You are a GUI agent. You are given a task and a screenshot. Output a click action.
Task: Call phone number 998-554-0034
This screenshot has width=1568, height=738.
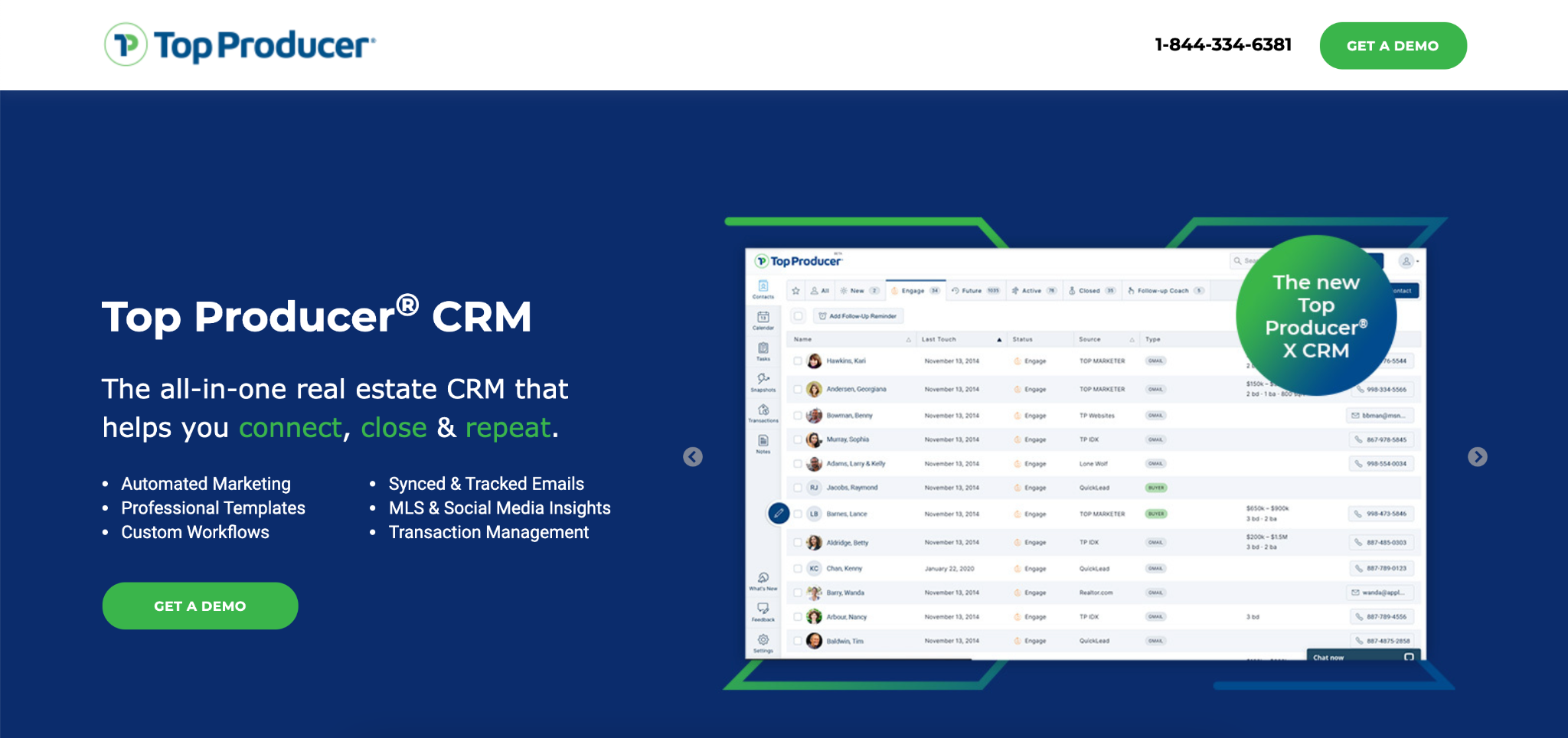(x=1381, y=464)
